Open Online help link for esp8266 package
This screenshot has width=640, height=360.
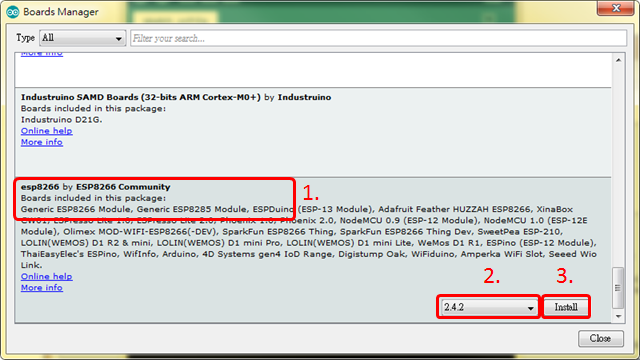(x=47, y=276)
